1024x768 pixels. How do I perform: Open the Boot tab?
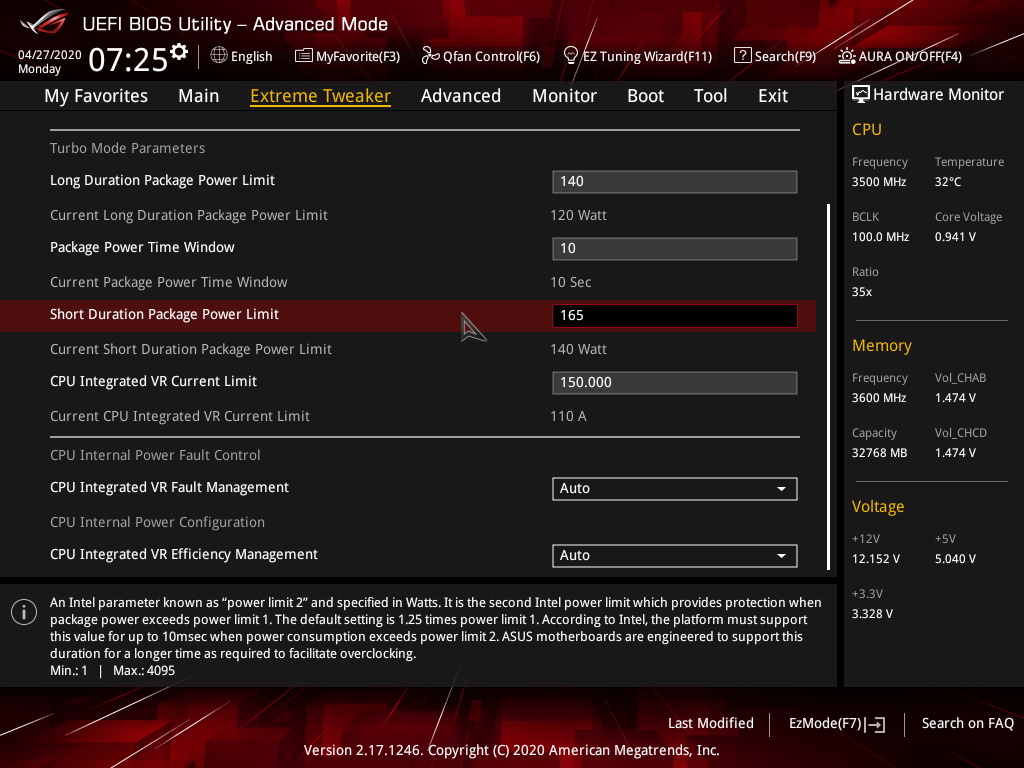645,96
